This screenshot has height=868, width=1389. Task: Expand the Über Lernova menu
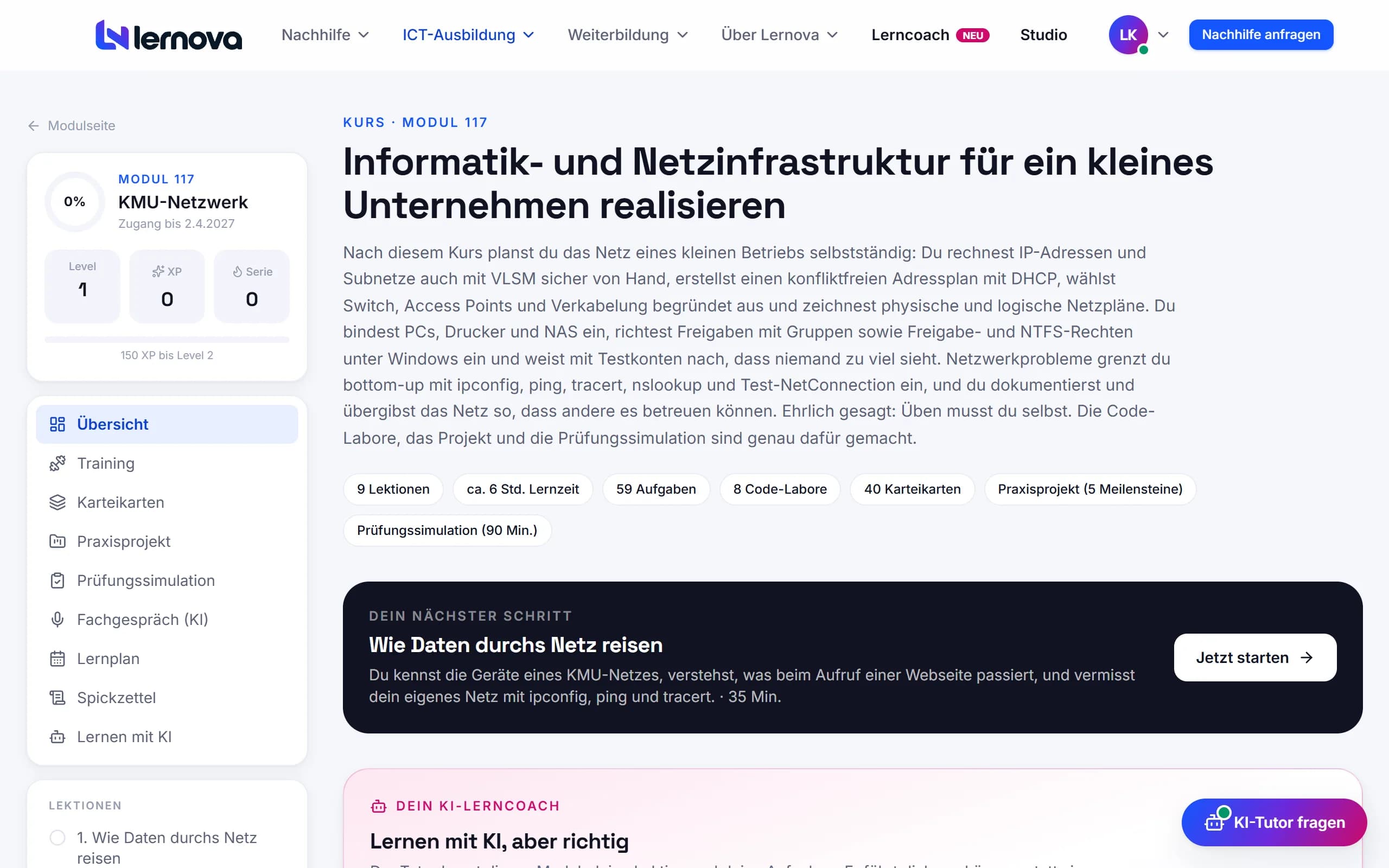click(x=779, y=35)
